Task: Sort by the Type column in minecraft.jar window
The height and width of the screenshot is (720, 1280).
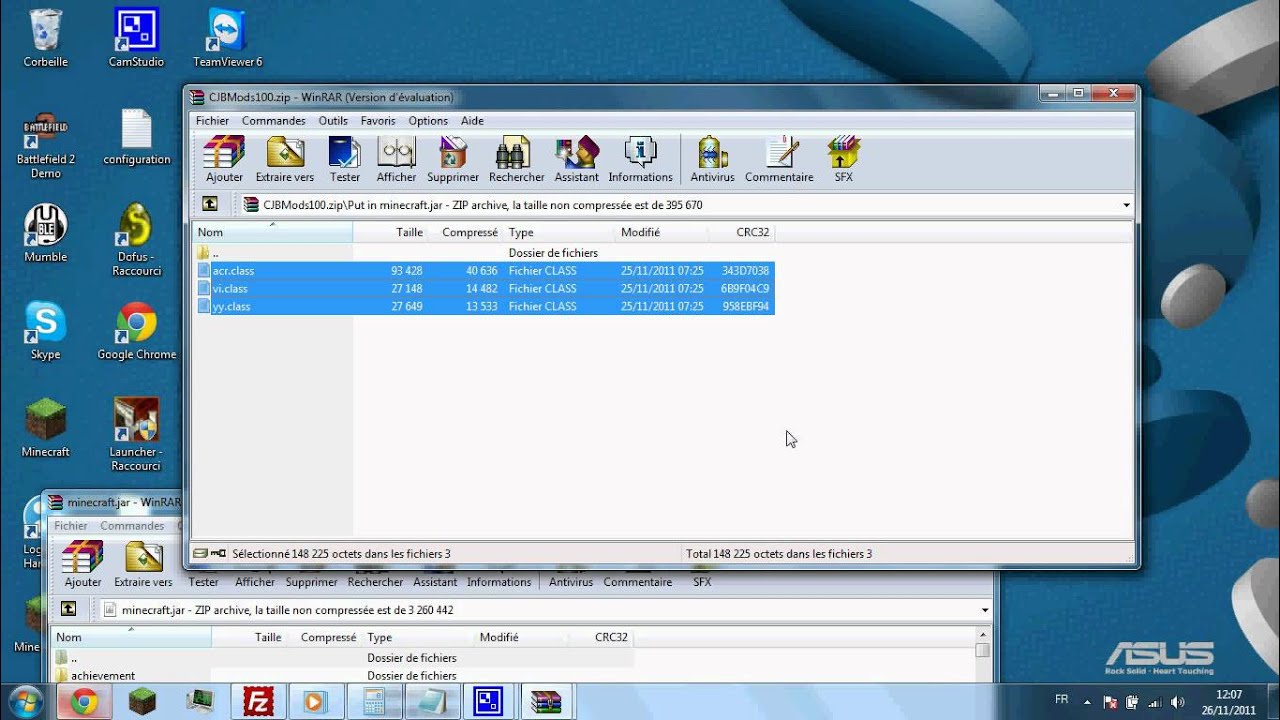Action: tap(418, 637)
